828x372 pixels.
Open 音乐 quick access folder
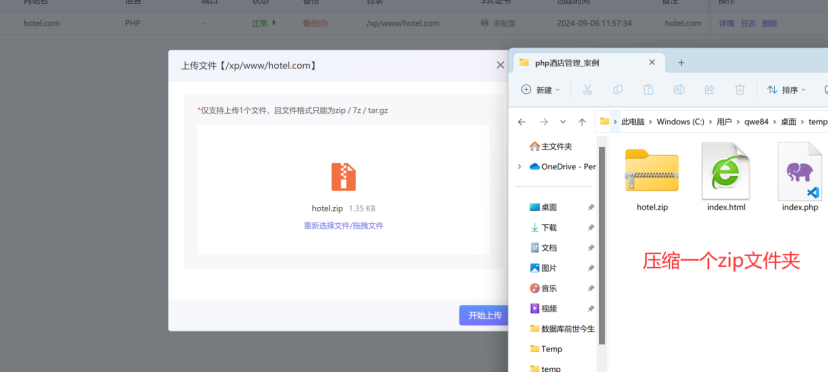coord(543,288)
